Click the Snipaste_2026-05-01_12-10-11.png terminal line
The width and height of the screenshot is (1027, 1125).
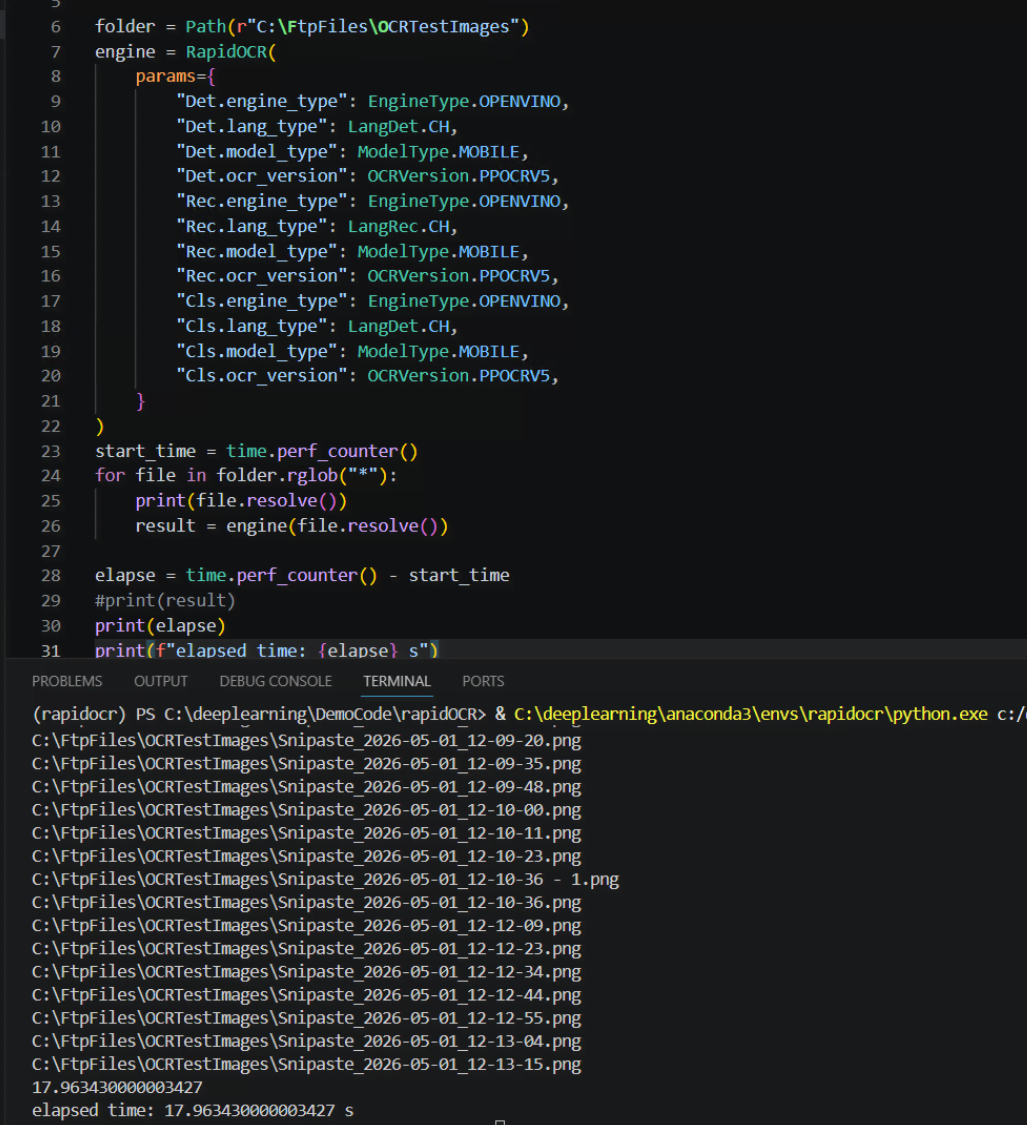[306, 833]
